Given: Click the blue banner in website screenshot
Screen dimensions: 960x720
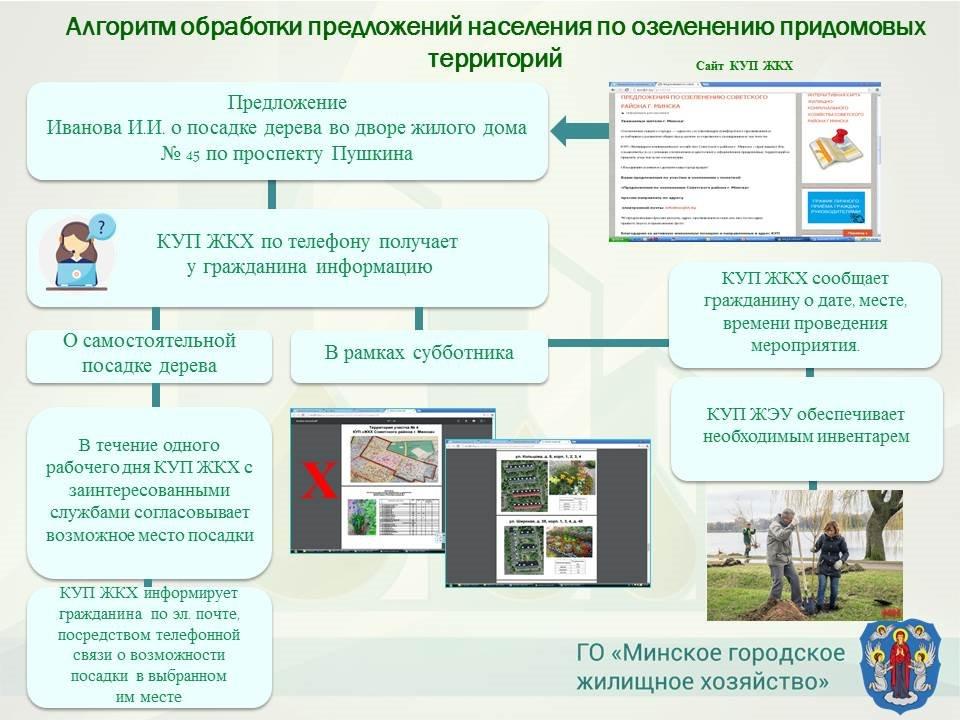Looking at the screenshot, I should coord(836,207).
